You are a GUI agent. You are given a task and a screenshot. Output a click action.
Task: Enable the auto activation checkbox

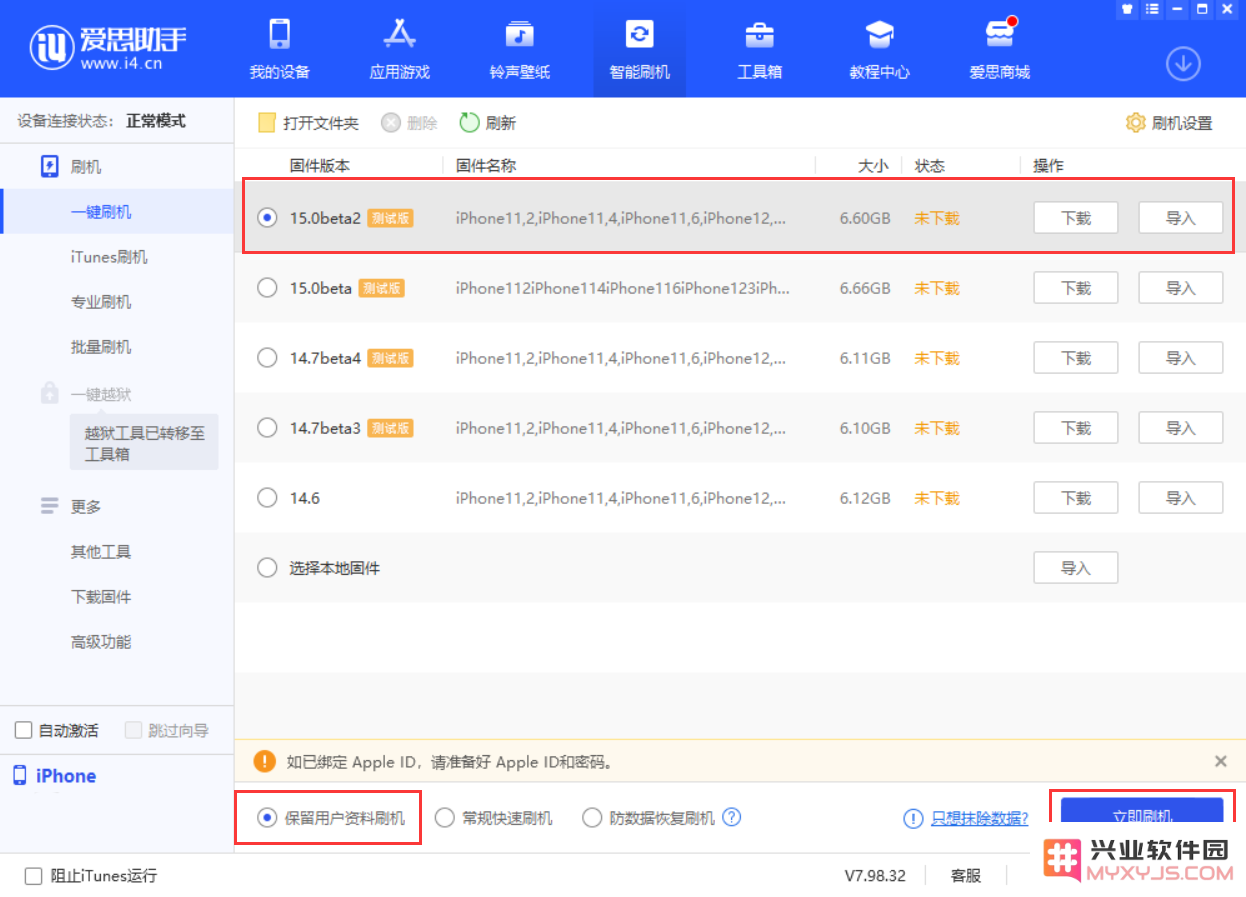(23, 730)
